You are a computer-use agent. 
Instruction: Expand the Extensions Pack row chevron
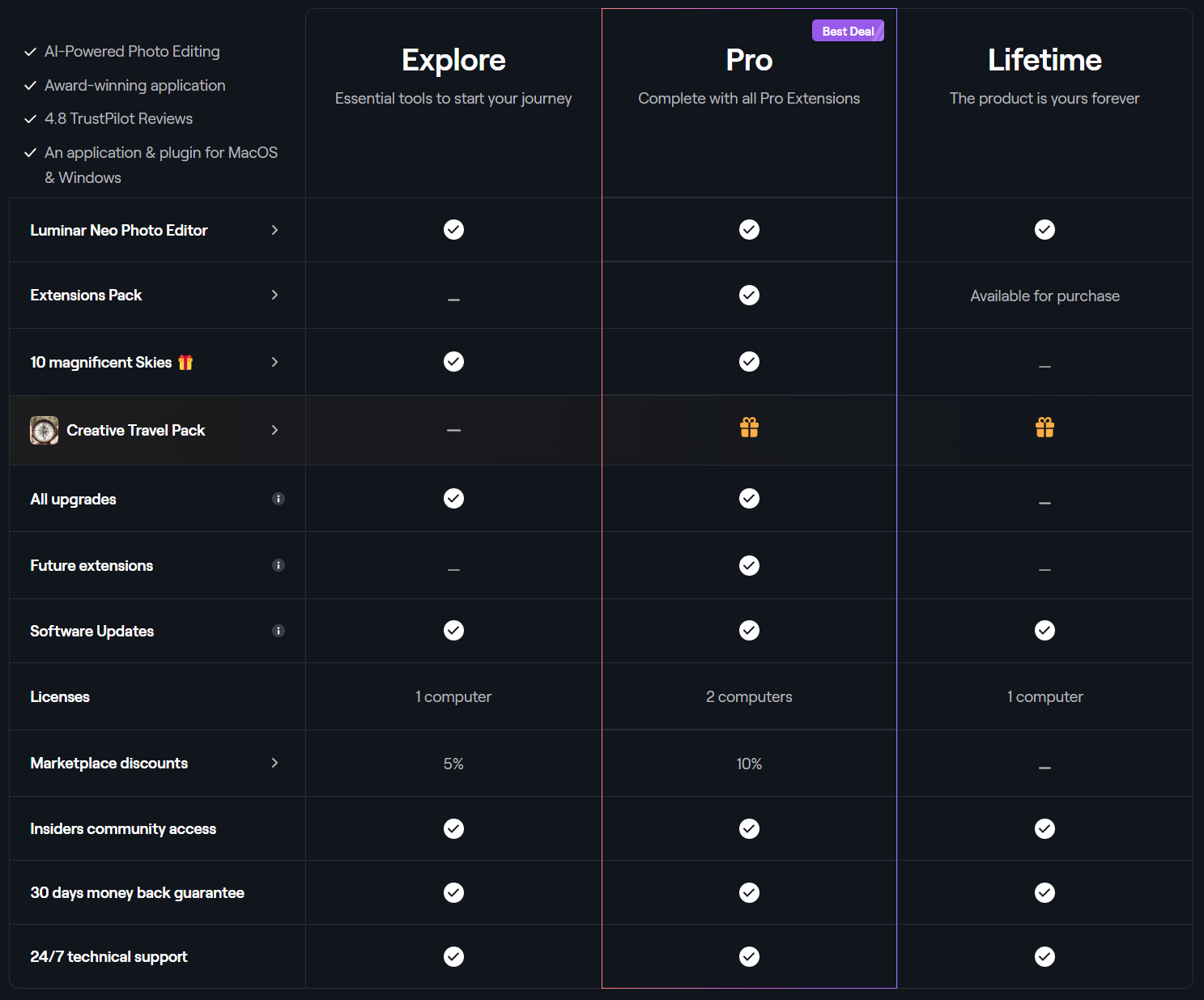coord(275,295)
